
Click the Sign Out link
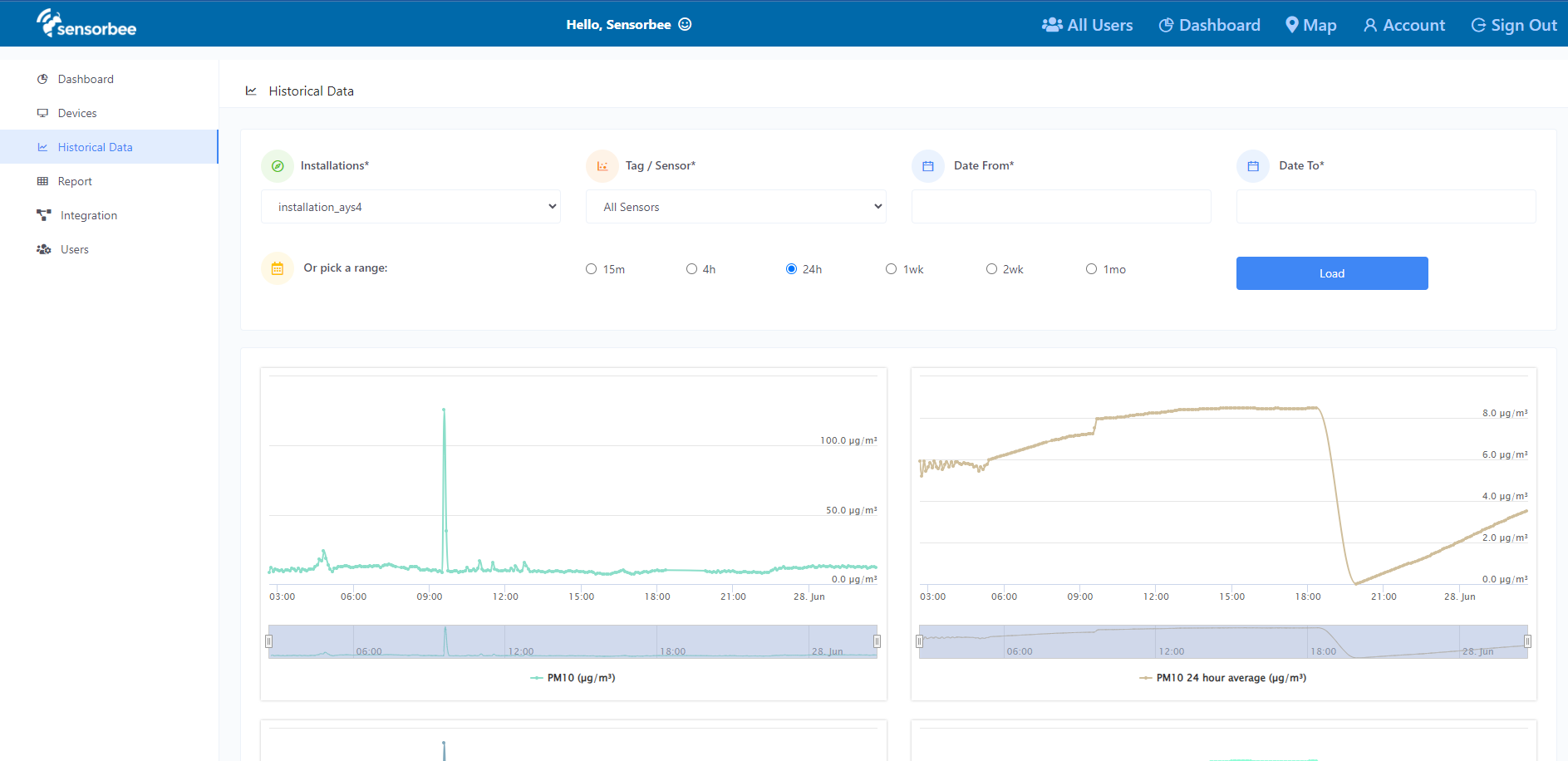(x=1514, y=25)
